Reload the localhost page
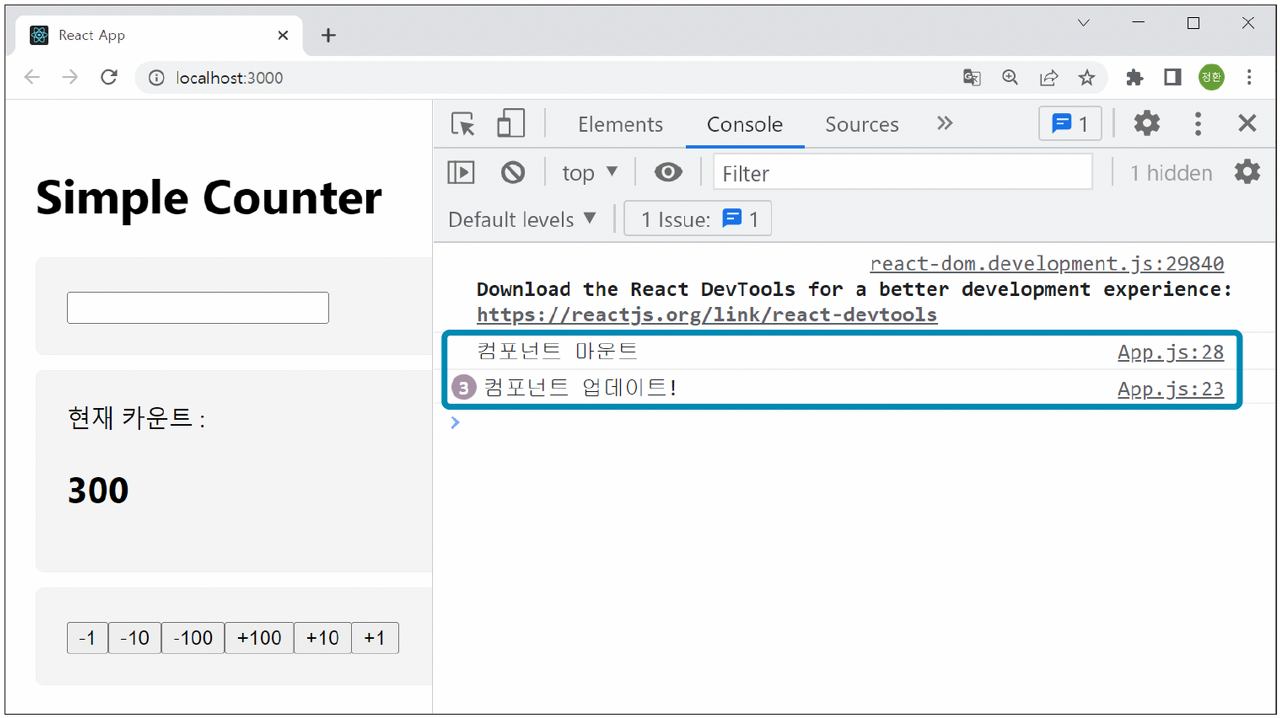This screenshot has height=718, width=1280. [109, 77]
